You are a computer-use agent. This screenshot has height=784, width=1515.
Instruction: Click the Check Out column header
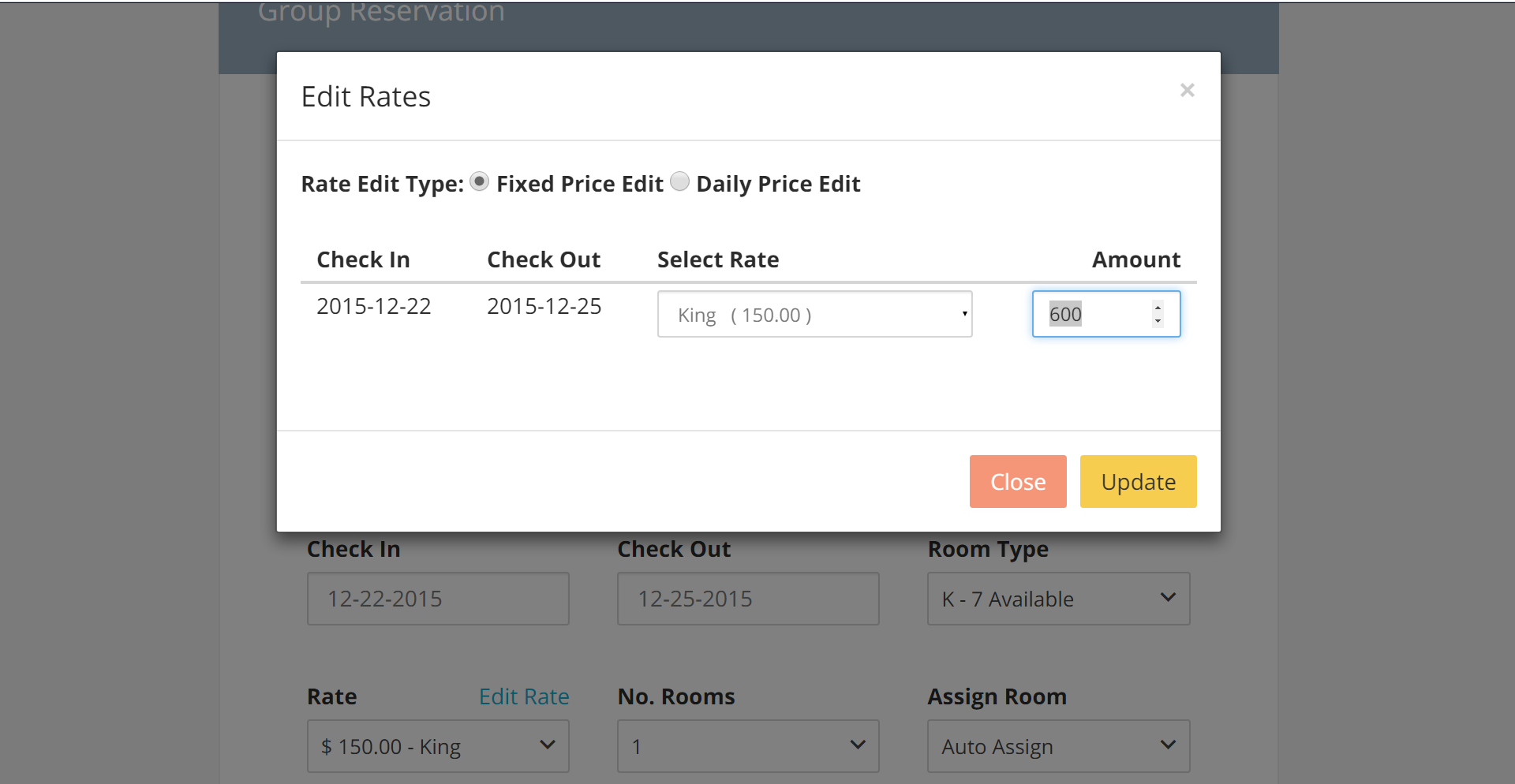click(544, 259)
